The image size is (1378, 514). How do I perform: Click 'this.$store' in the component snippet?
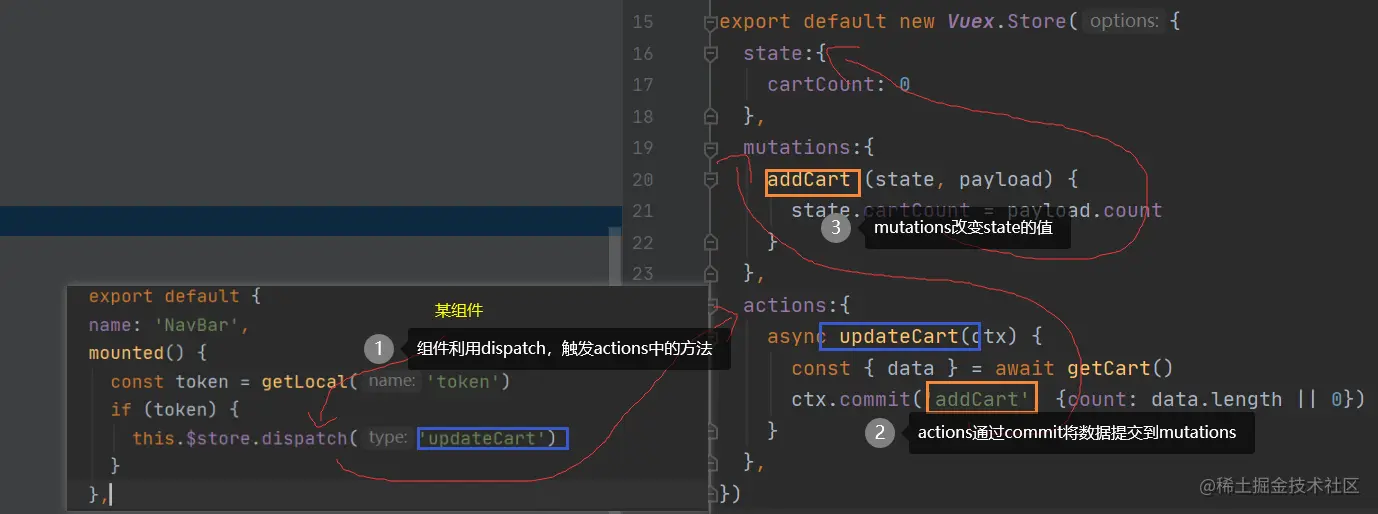(192, 437)
